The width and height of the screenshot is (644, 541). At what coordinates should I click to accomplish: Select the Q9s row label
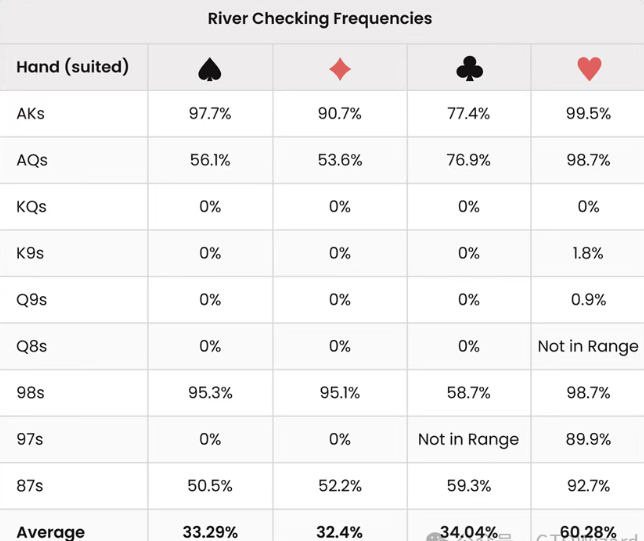click(x=32, y=300)
